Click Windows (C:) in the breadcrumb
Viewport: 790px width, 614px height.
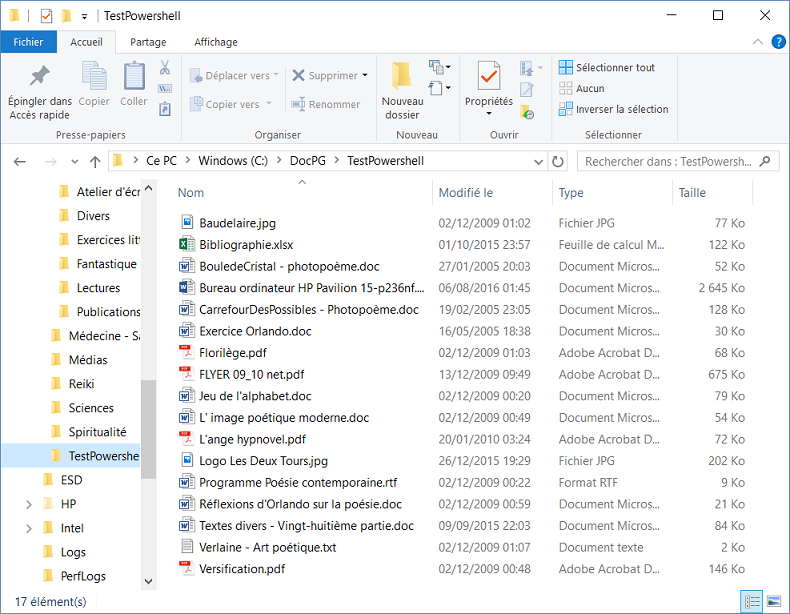[x=233, y=161]
